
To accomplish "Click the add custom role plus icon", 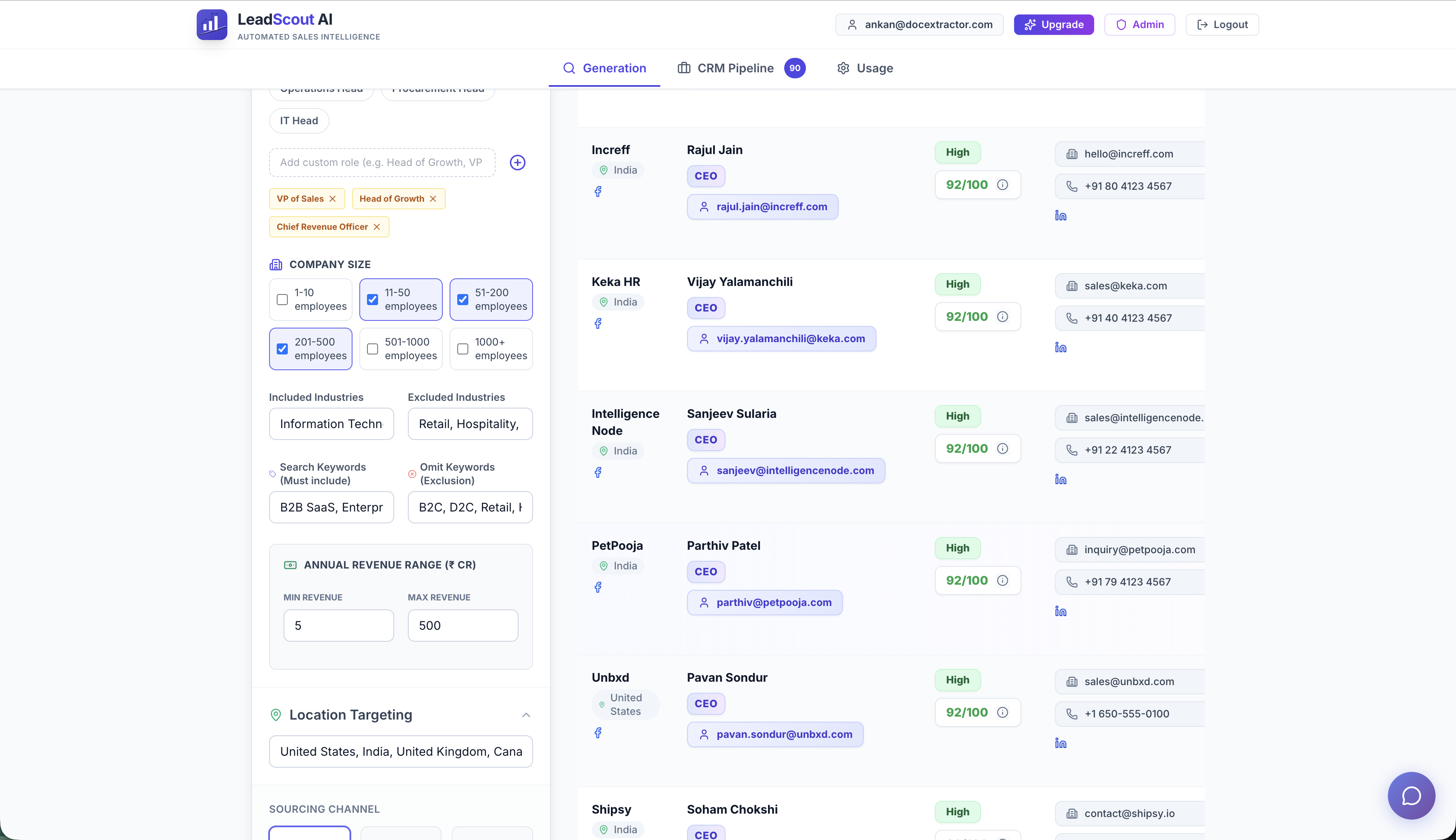I will pos(517,162).
